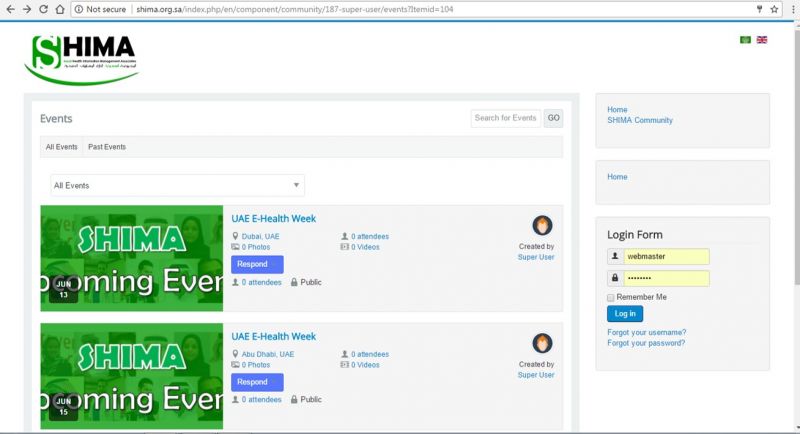Click the JUN 13 date badge

tap(63, 289)
